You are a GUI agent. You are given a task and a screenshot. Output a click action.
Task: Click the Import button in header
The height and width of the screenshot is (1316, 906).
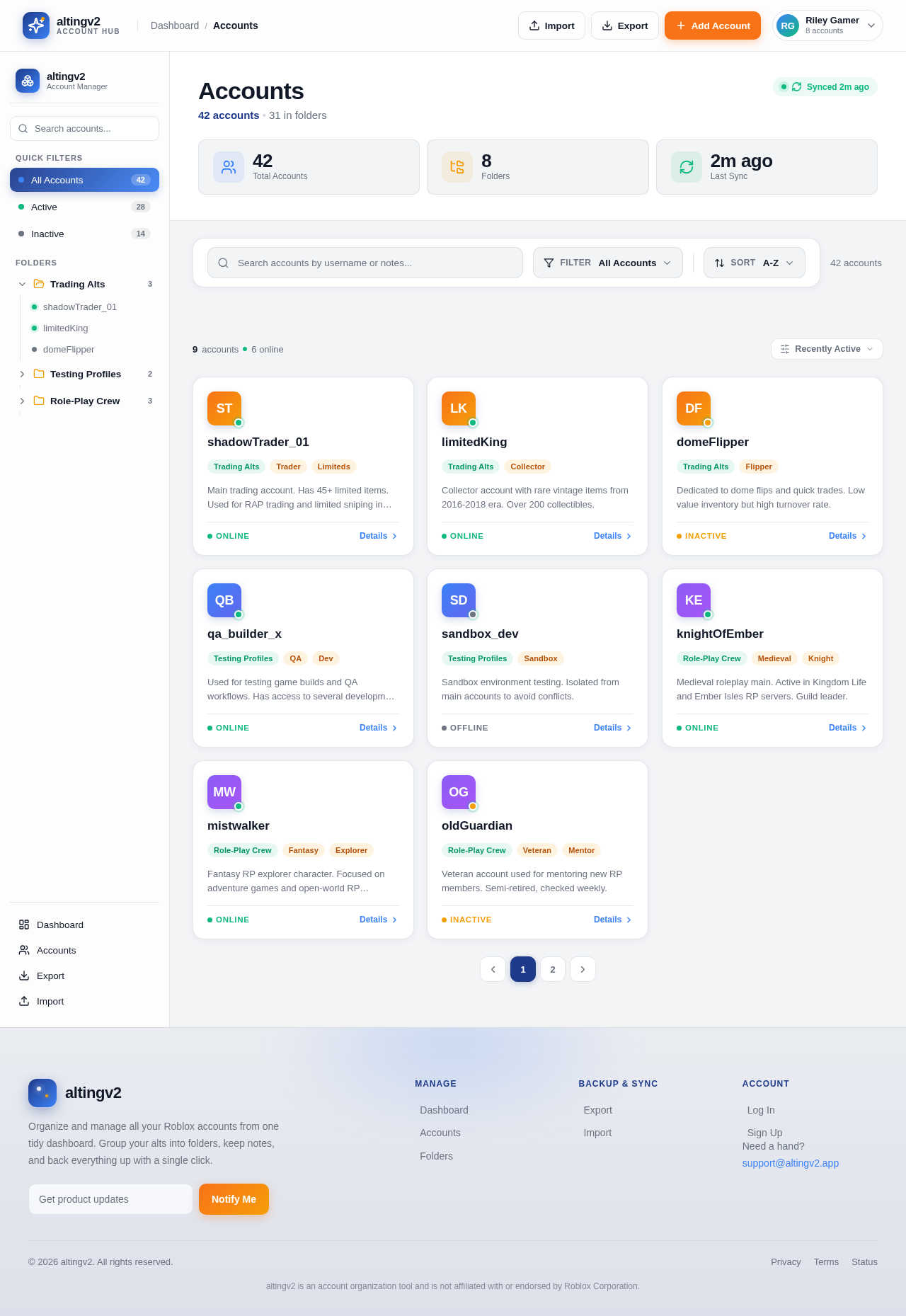coord(551,25)
